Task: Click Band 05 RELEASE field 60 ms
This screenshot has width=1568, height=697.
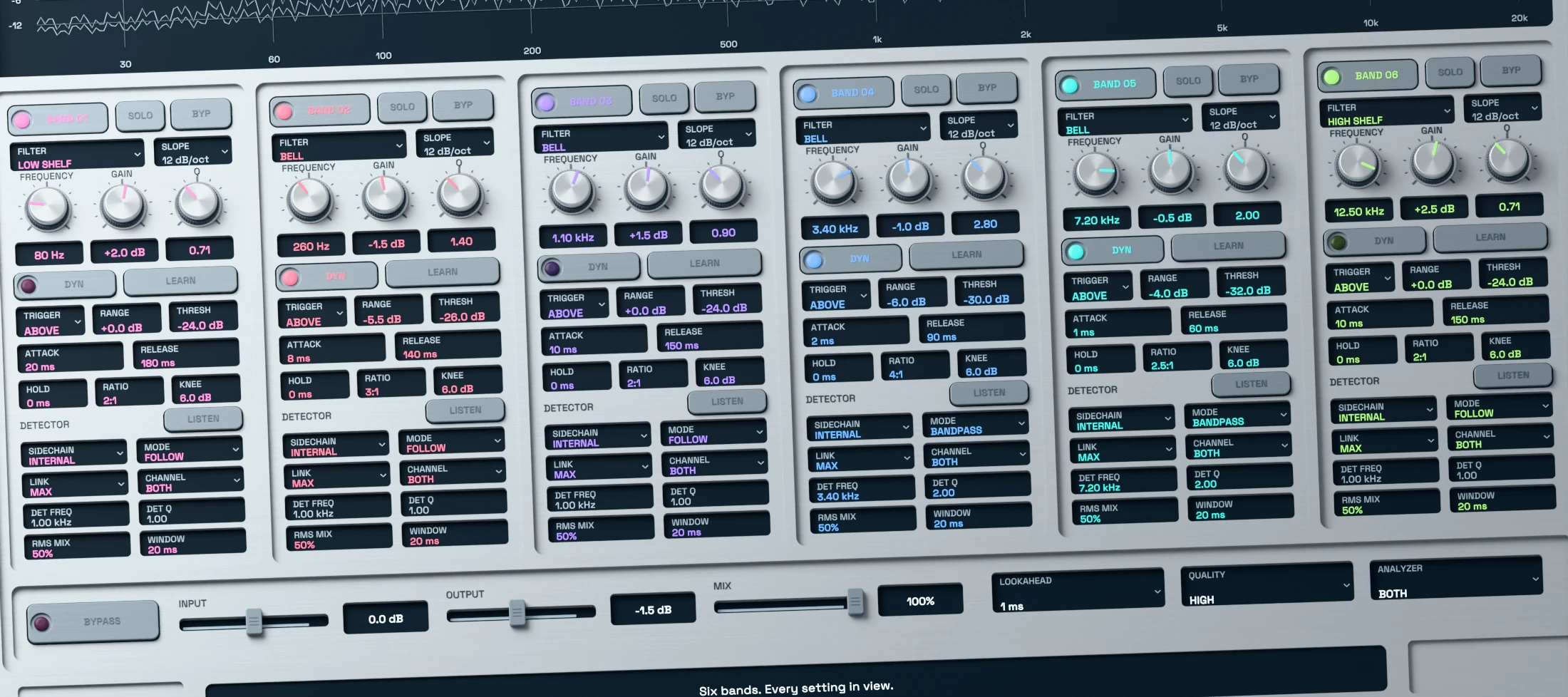Action: [1233, 321]
